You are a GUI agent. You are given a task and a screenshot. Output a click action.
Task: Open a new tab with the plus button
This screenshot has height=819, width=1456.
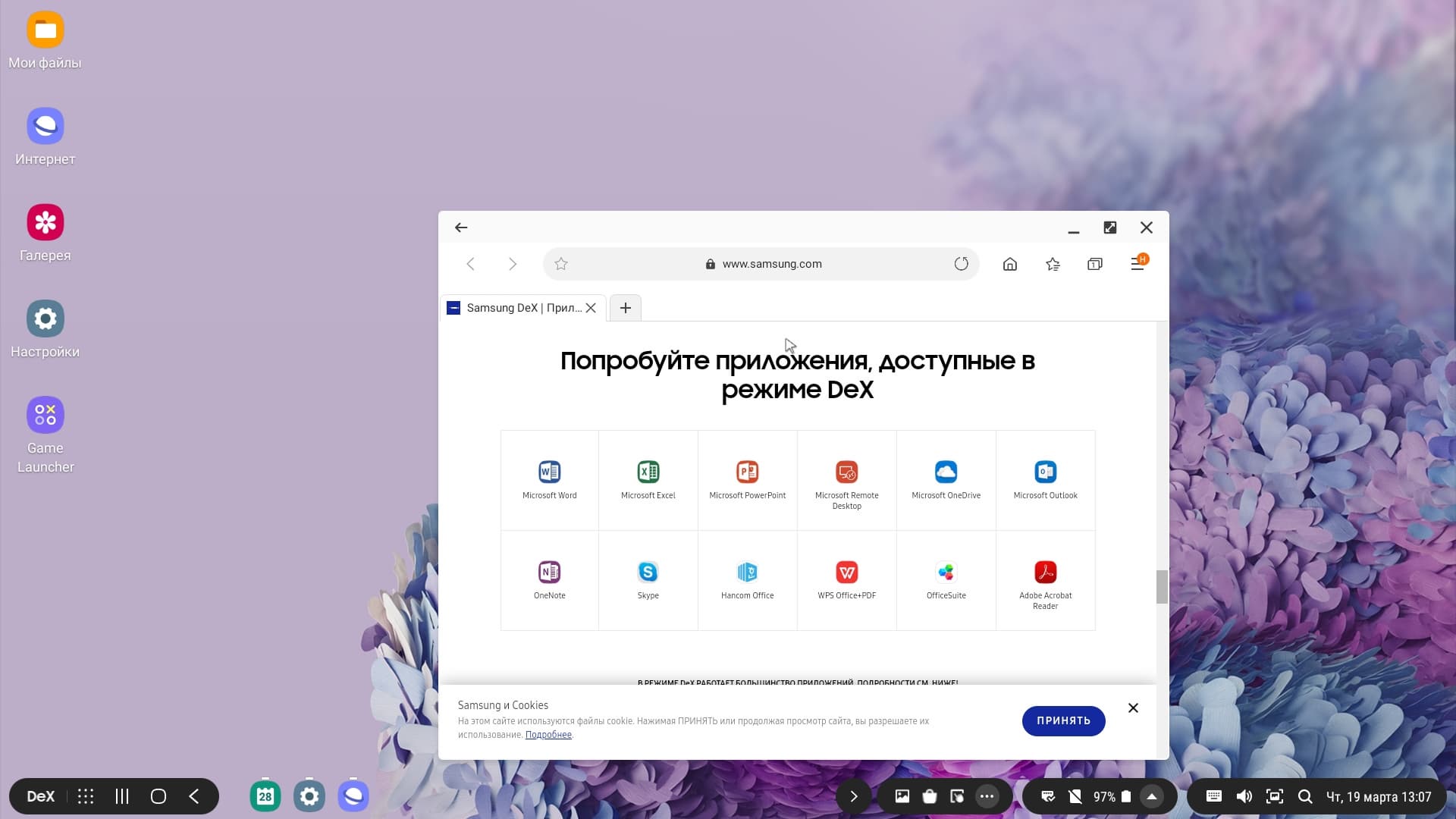tap(625, 308)
